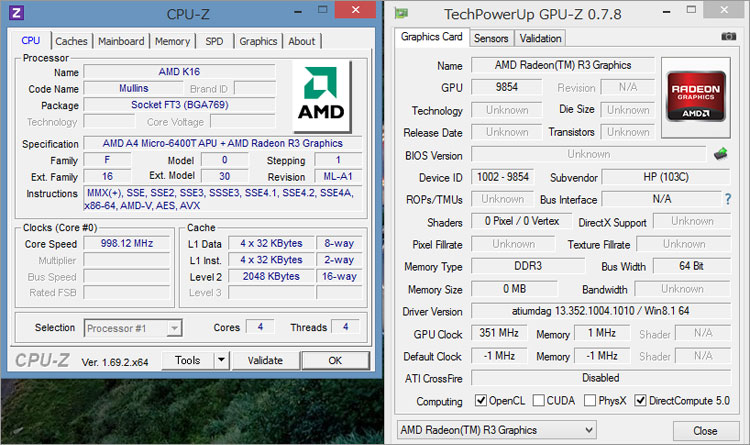The height and width of the screenshot is (445, 750).
Task: Click the Memory Size 0 MB field
Action: (514, 289)
